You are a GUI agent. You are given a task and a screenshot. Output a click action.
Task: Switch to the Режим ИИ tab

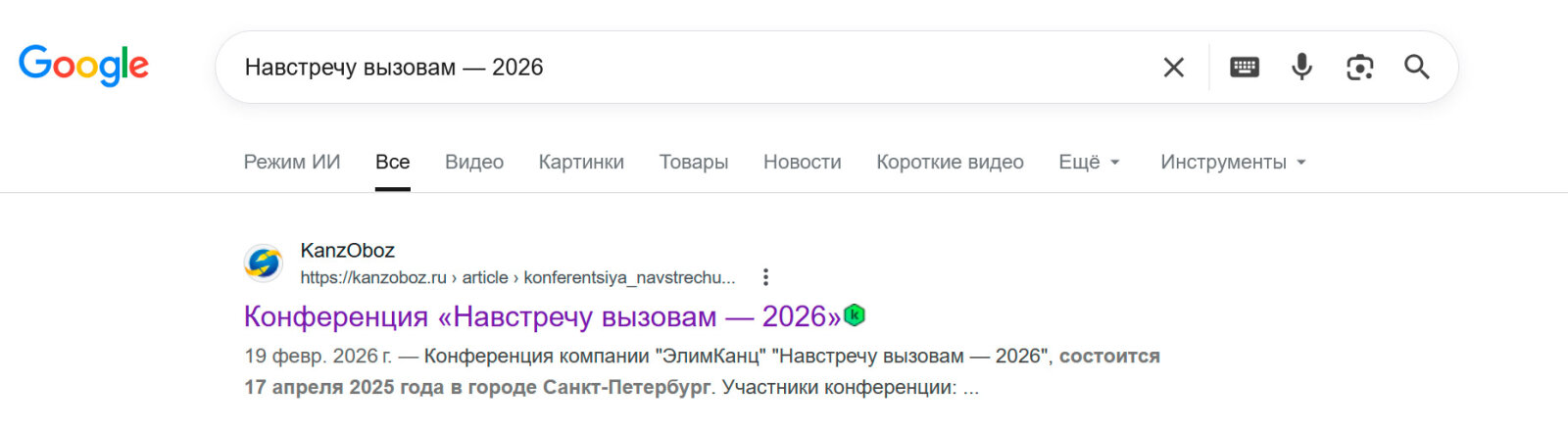pos(292,163)
